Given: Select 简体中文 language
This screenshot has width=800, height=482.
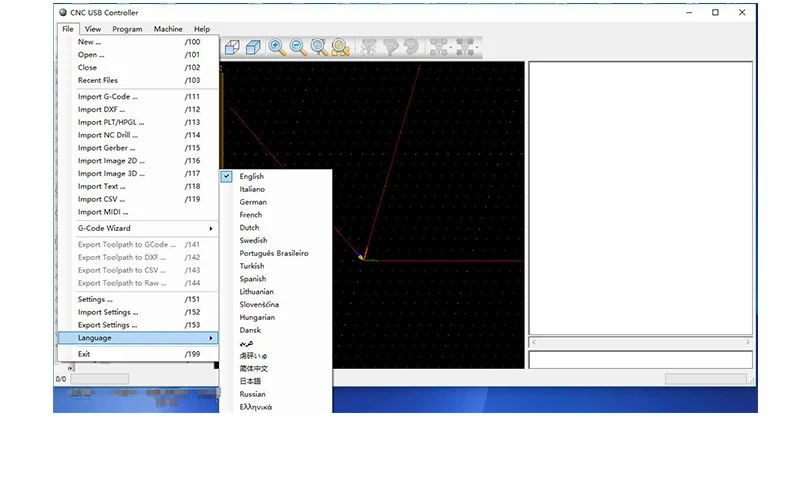Looking at the screenshot, I should click(276, 368).
